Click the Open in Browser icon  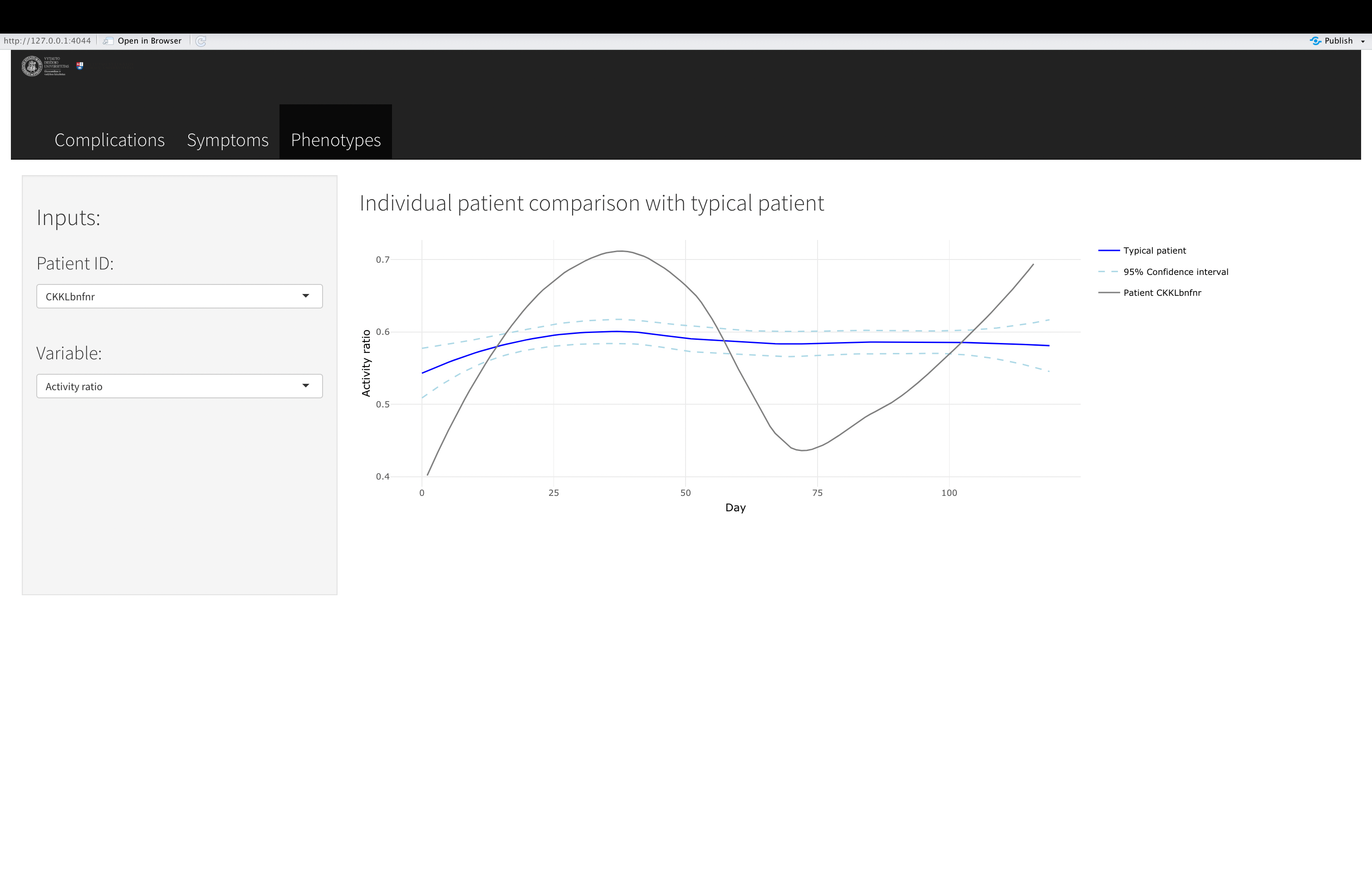108,41
